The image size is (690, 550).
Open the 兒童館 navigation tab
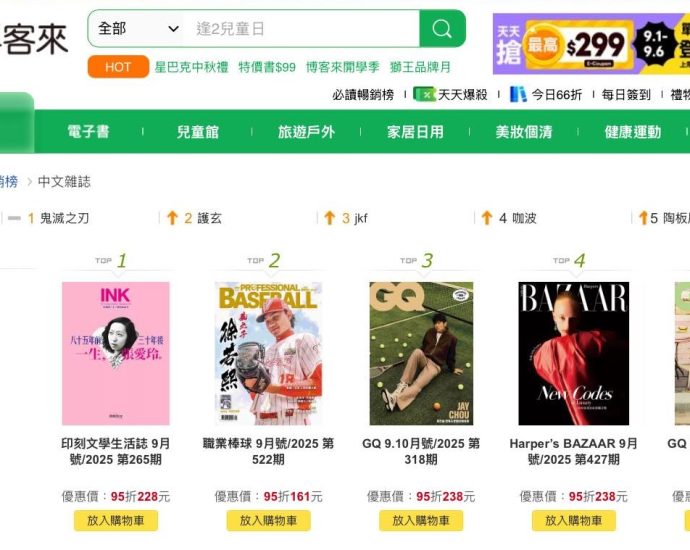[x=198, y=132]
